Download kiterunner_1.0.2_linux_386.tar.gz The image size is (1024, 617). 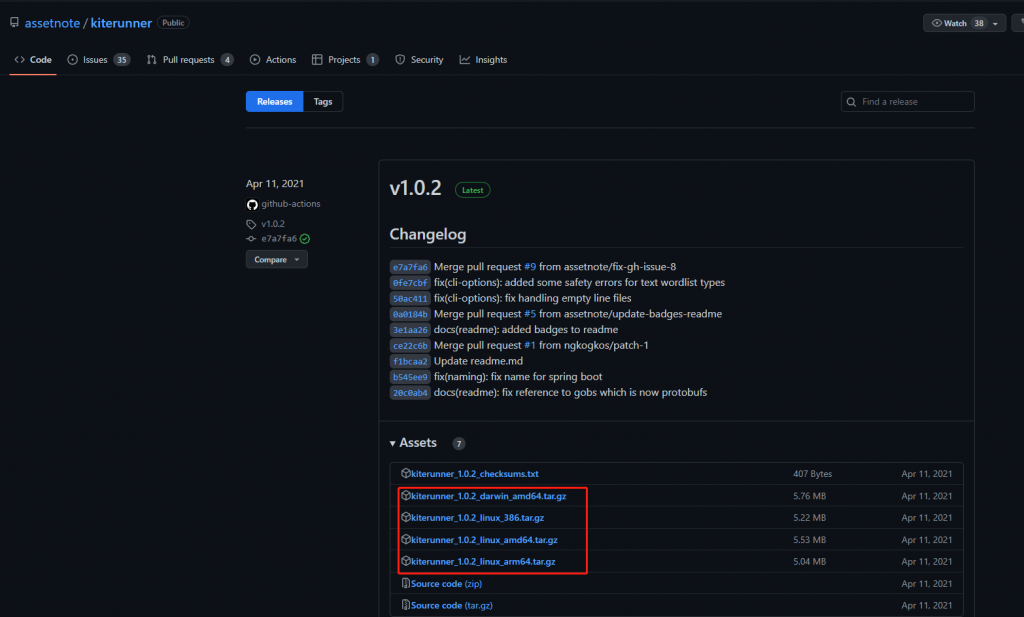(x=477, y=517)
